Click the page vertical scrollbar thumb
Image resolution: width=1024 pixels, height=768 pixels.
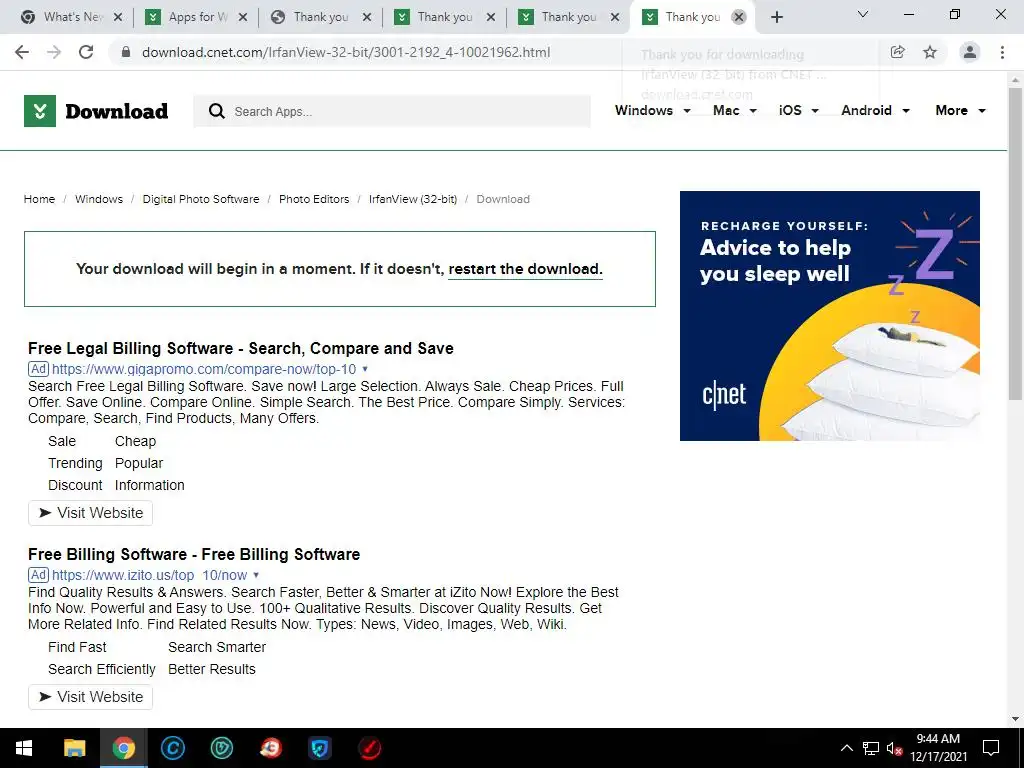(1015, 242)
